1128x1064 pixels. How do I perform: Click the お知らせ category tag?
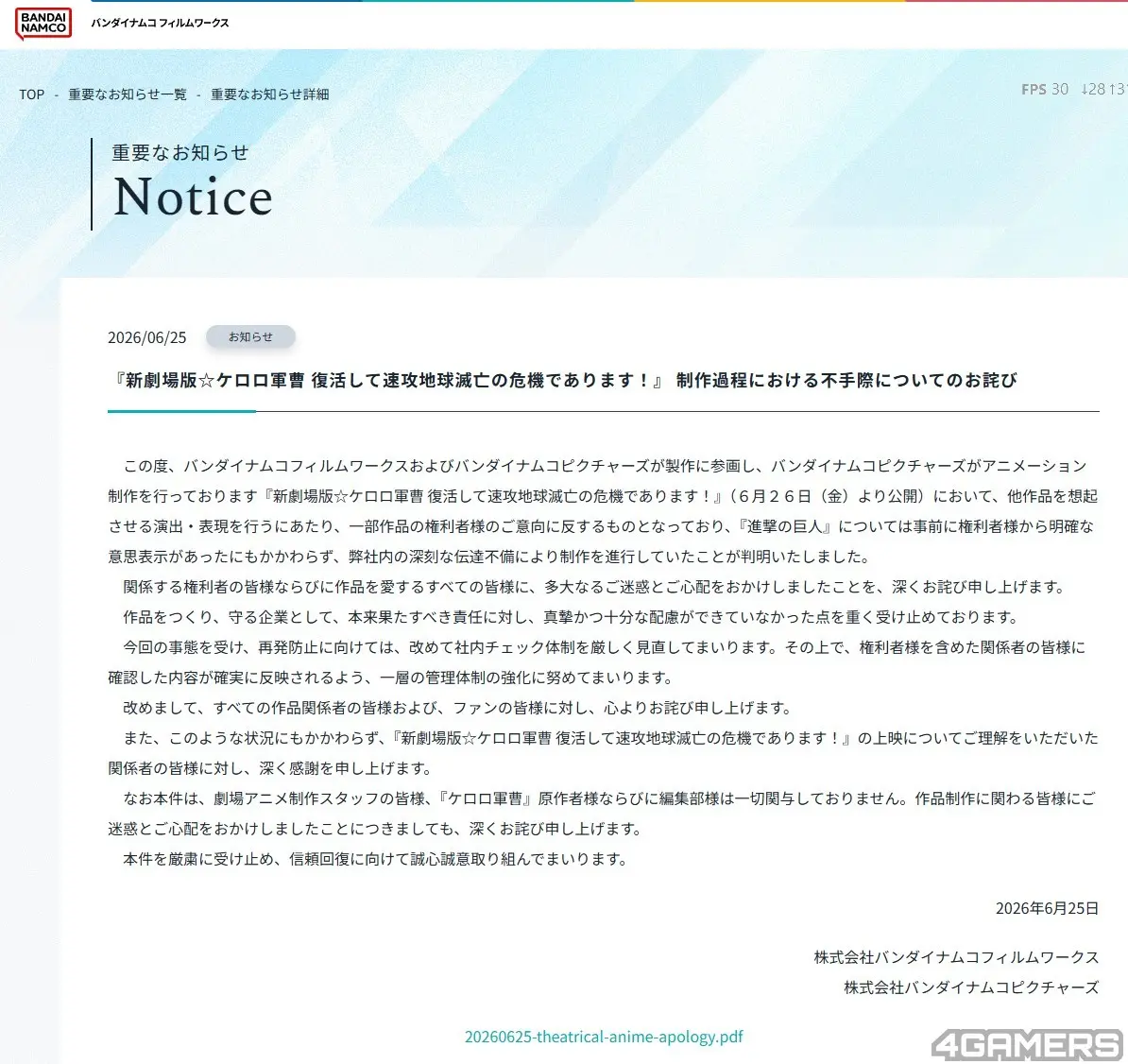click(x=250, y=336)
